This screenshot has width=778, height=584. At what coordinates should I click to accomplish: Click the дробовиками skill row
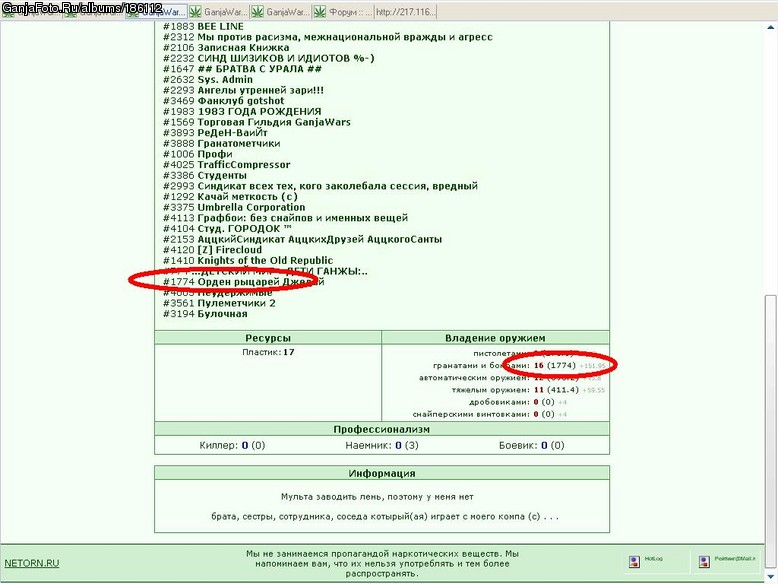click(518, 402)
